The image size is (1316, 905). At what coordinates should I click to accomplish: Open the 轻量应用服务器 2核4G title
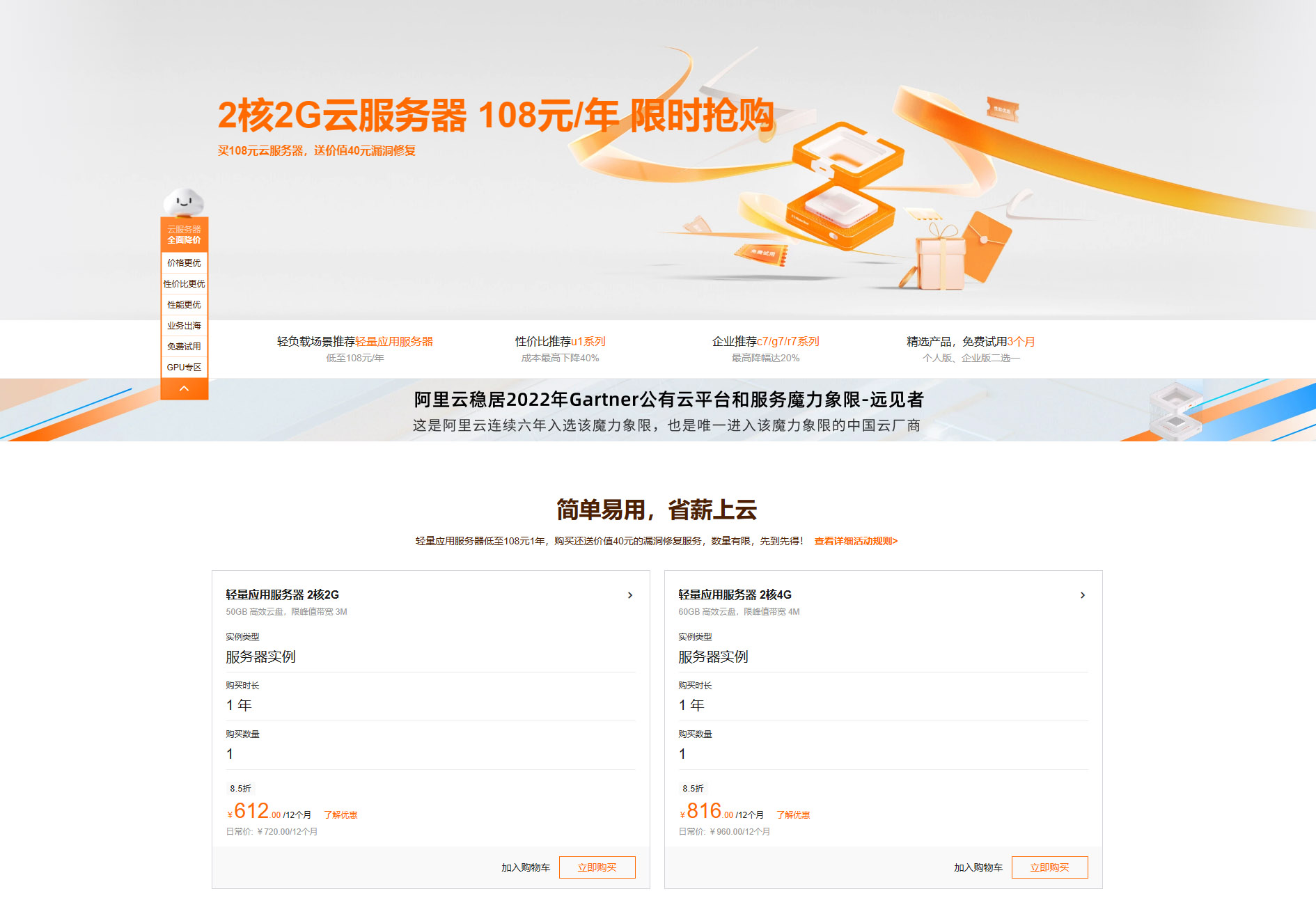(x=735, y=595)
